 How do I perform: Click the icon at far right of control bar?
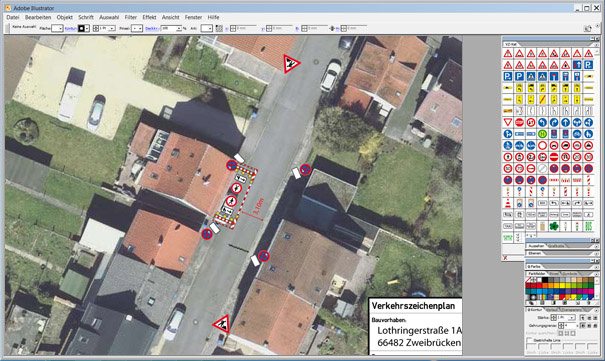click(587, 28)
